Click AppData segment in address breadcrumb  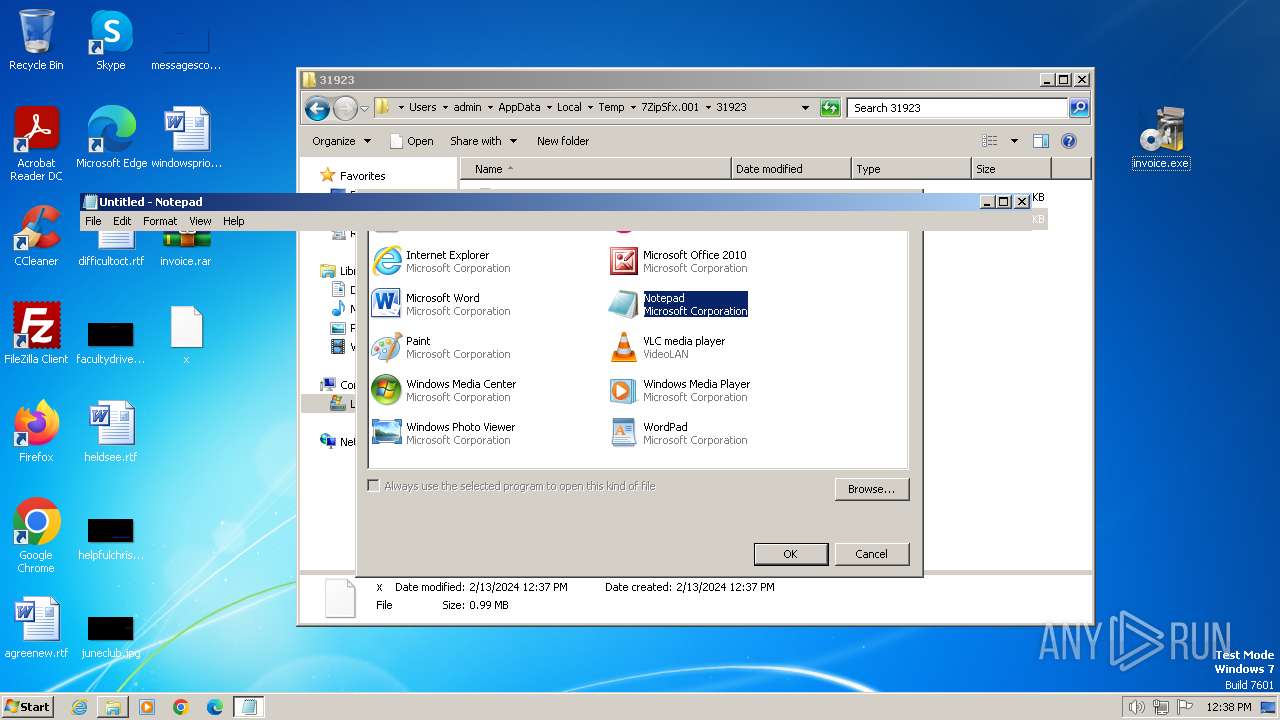point(519,107)
